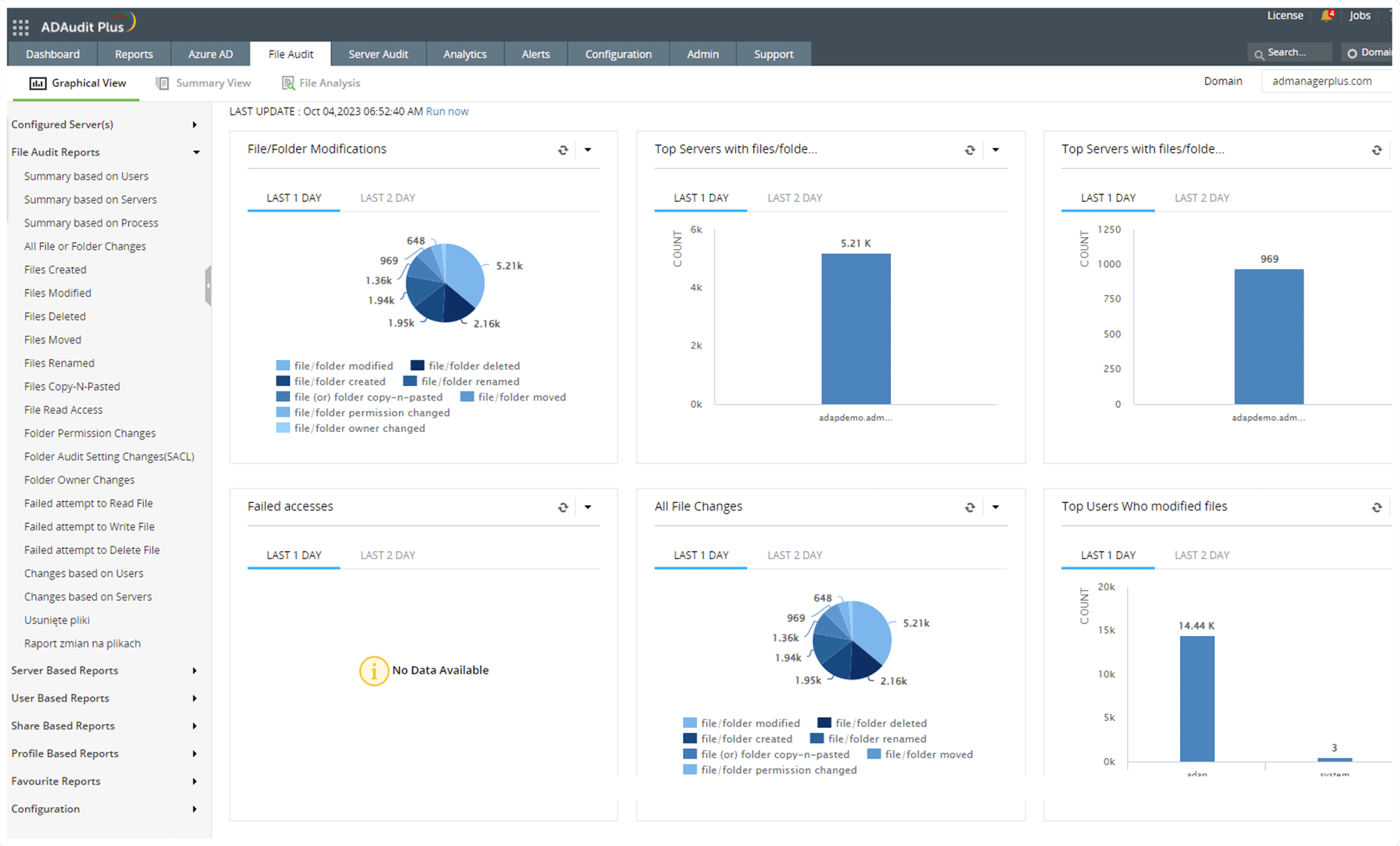Click the notification bell icon
Viewport: 1400px width, 846px height.
(1324, 15)
